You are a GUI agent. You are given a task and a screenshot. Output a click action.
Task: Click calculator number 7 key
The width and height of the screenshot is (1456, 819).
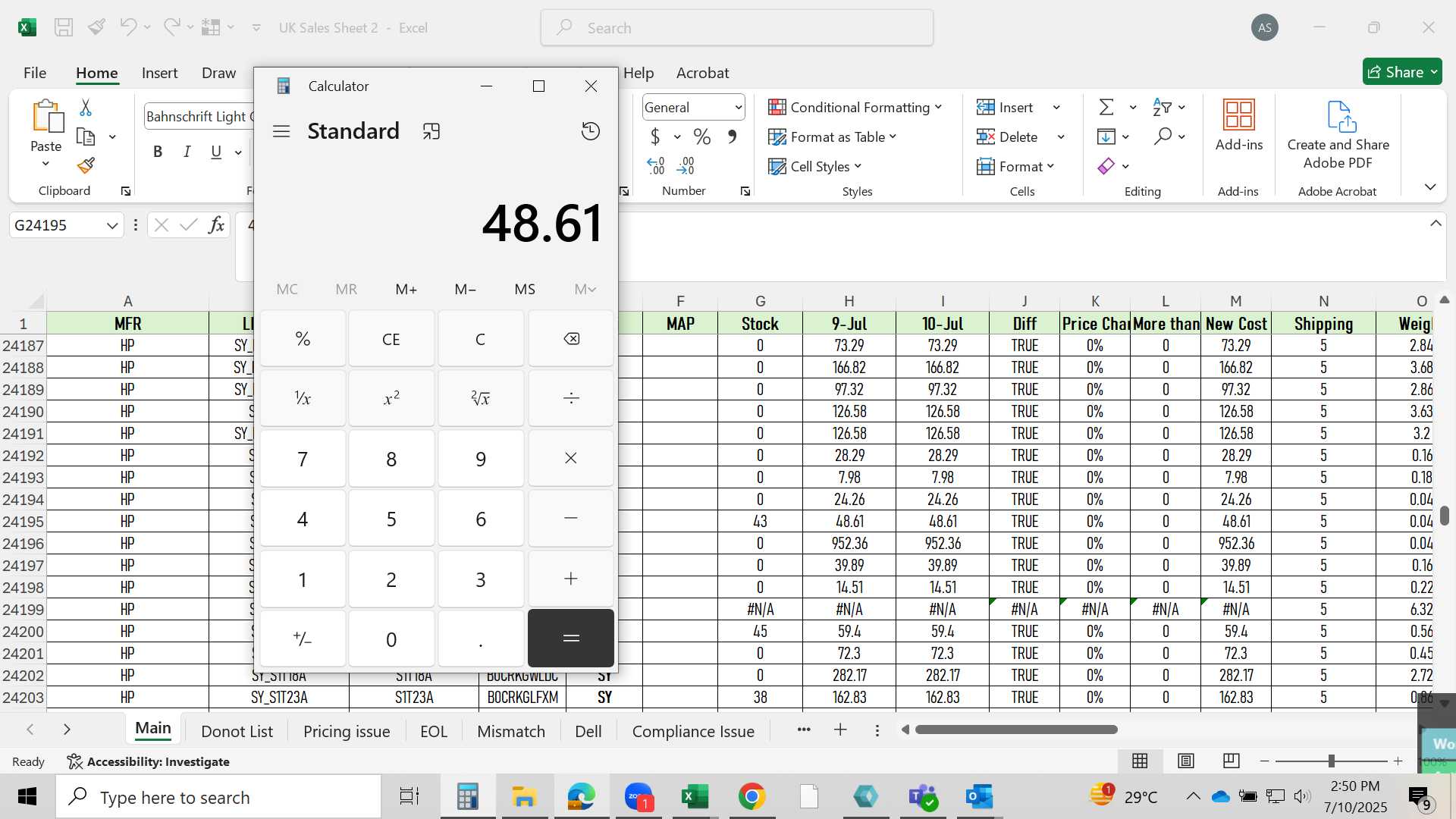[303, 459]
